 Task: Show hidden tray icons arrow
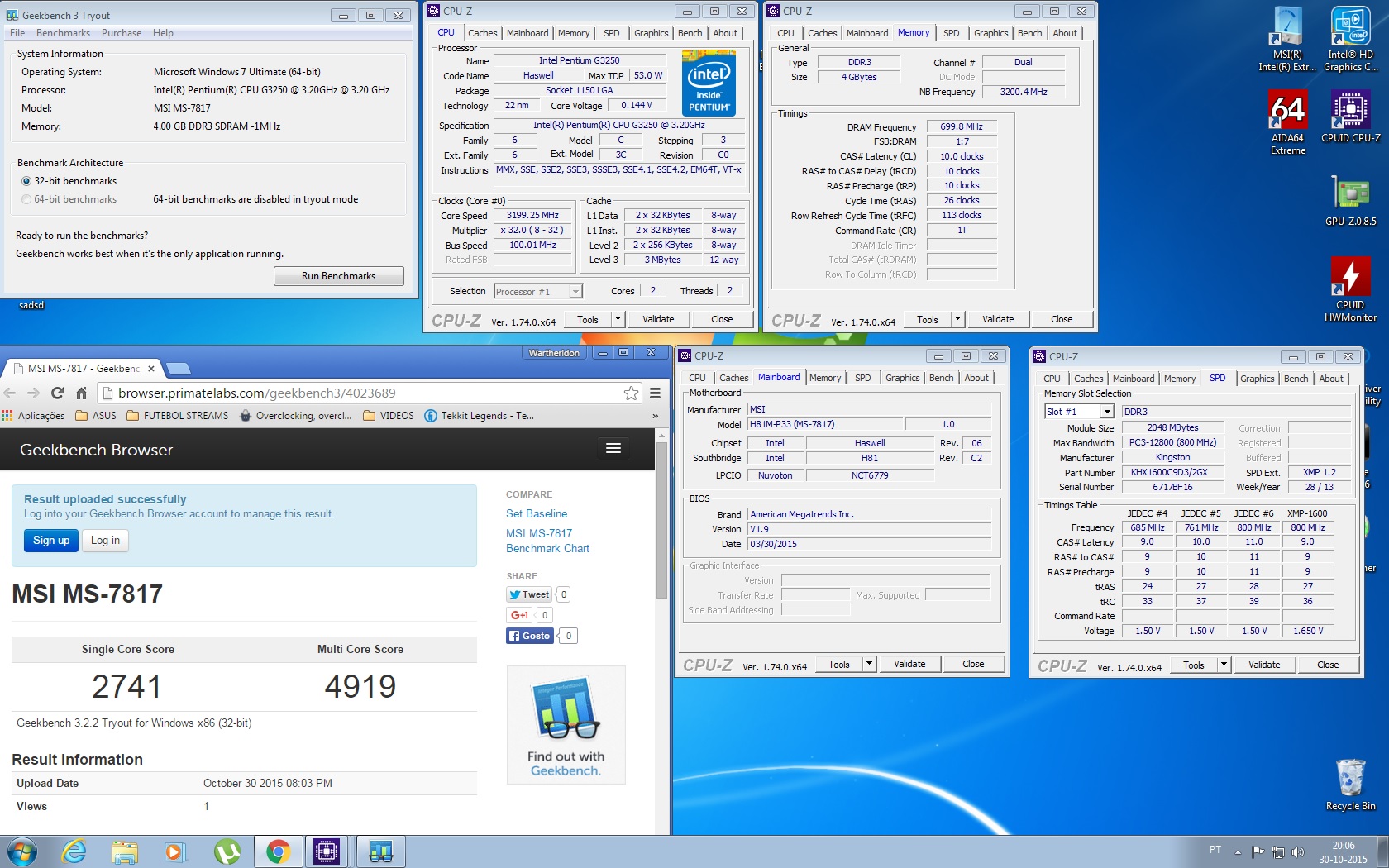pos(1238,851)
